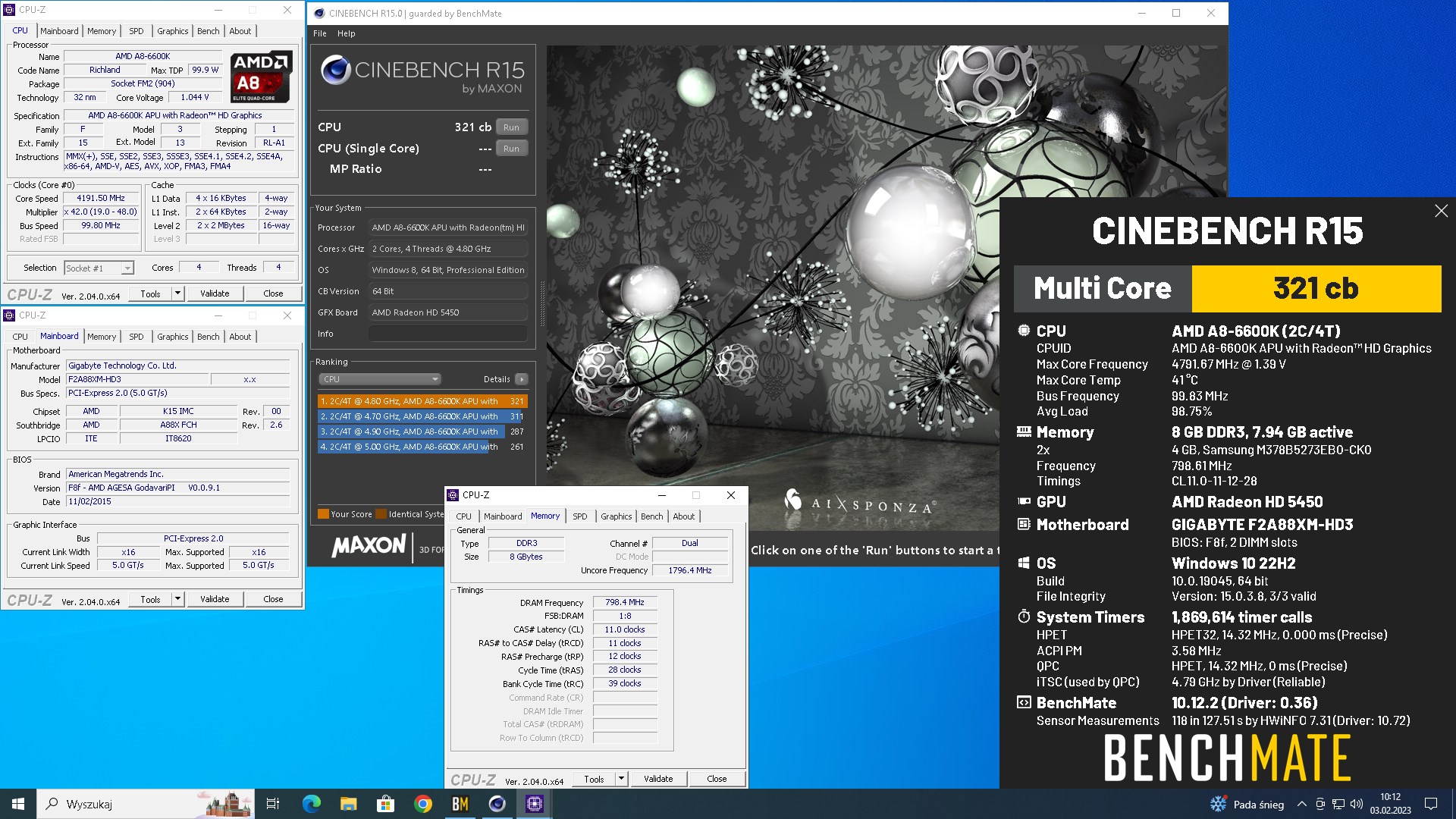Viewport: 1456px width, 819px height.
Task: Open SPD tab in Memory CPU-Z window
Action: point(580,516)
